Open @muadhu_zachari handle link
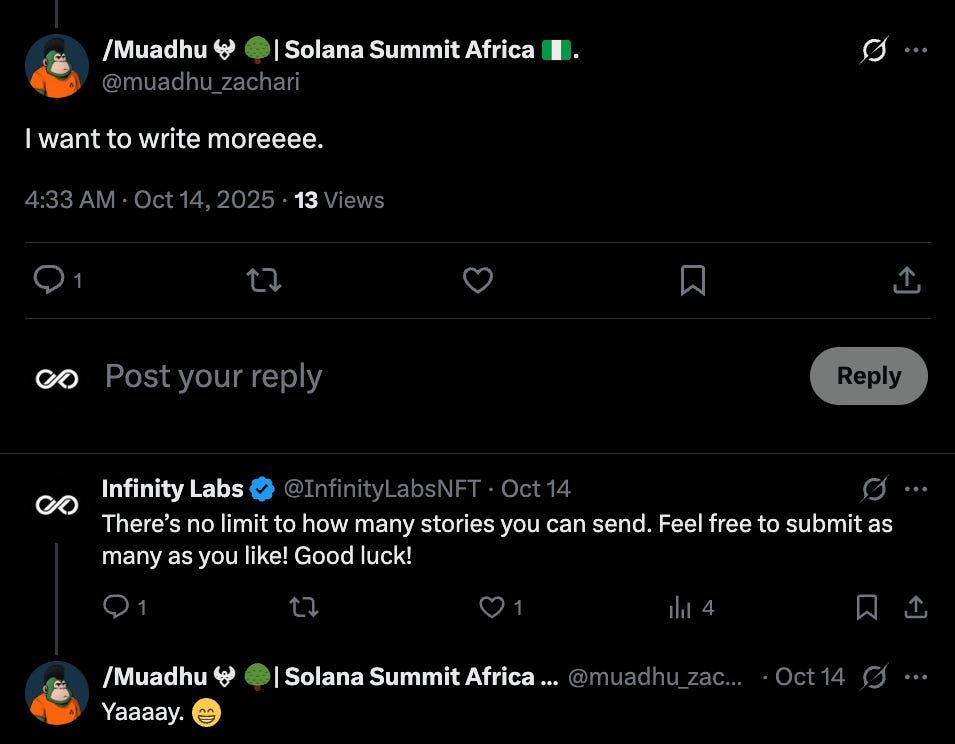 pyautogui.click(x=200, y=82)
